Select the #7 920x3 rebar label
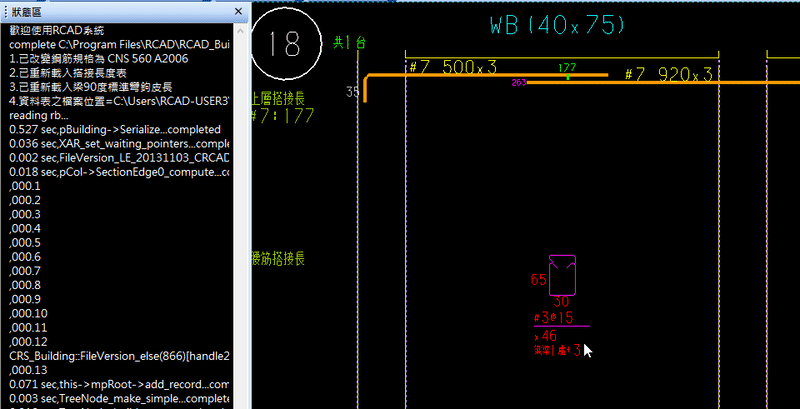This screenshot has height=409, width=800. pos(668,75)
